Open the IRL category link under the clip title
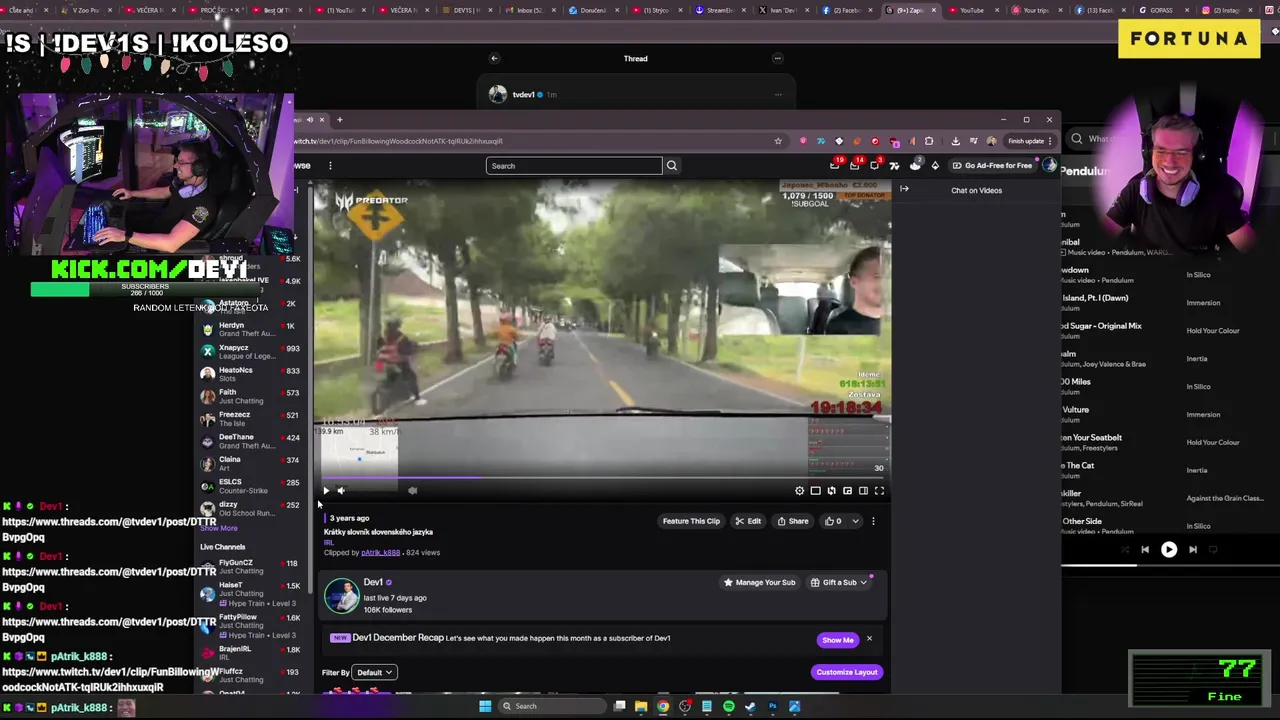1280x720 pixels. (328, 542)
